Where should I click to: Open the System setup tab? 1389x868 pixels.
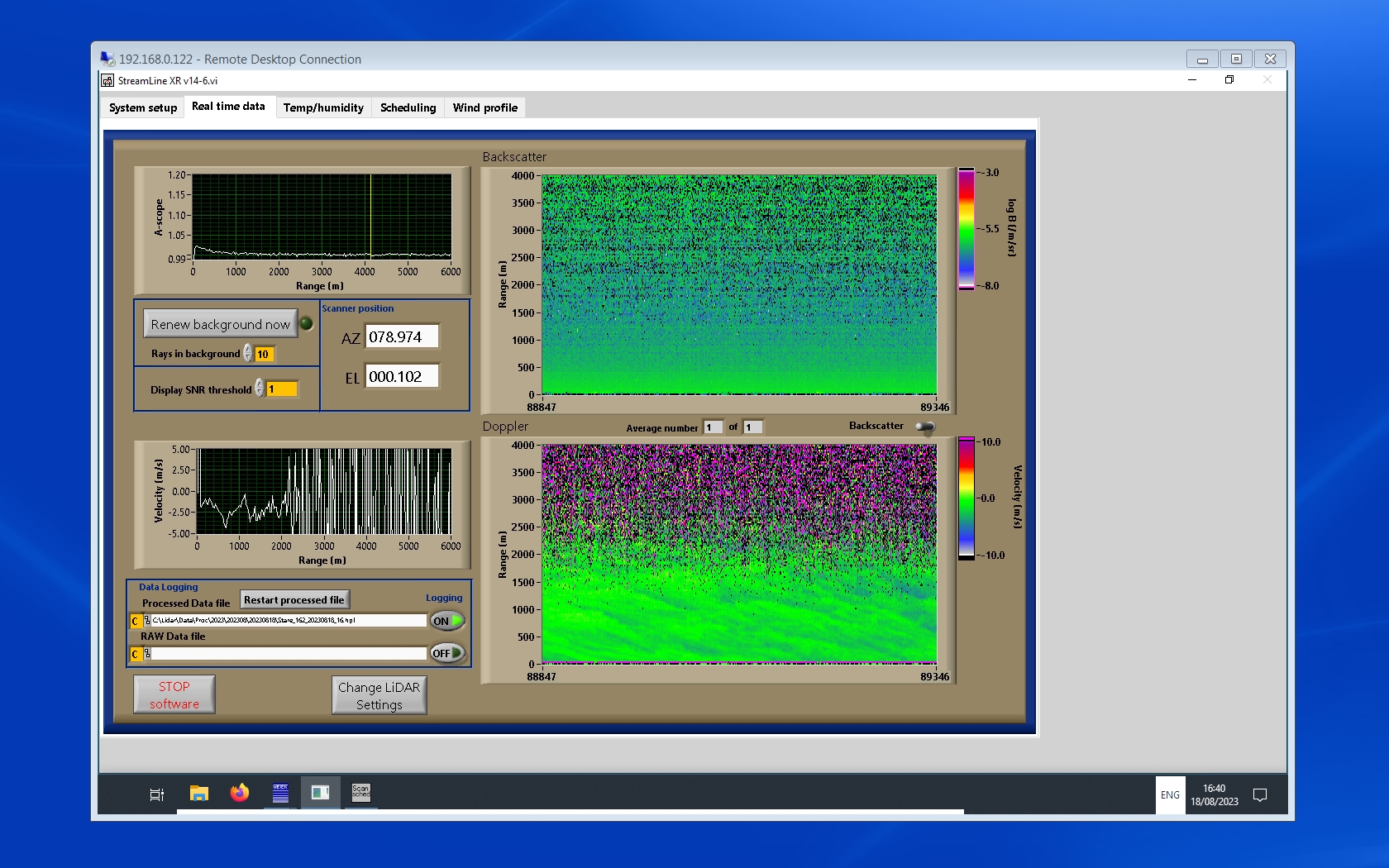[x=143, y=107]
